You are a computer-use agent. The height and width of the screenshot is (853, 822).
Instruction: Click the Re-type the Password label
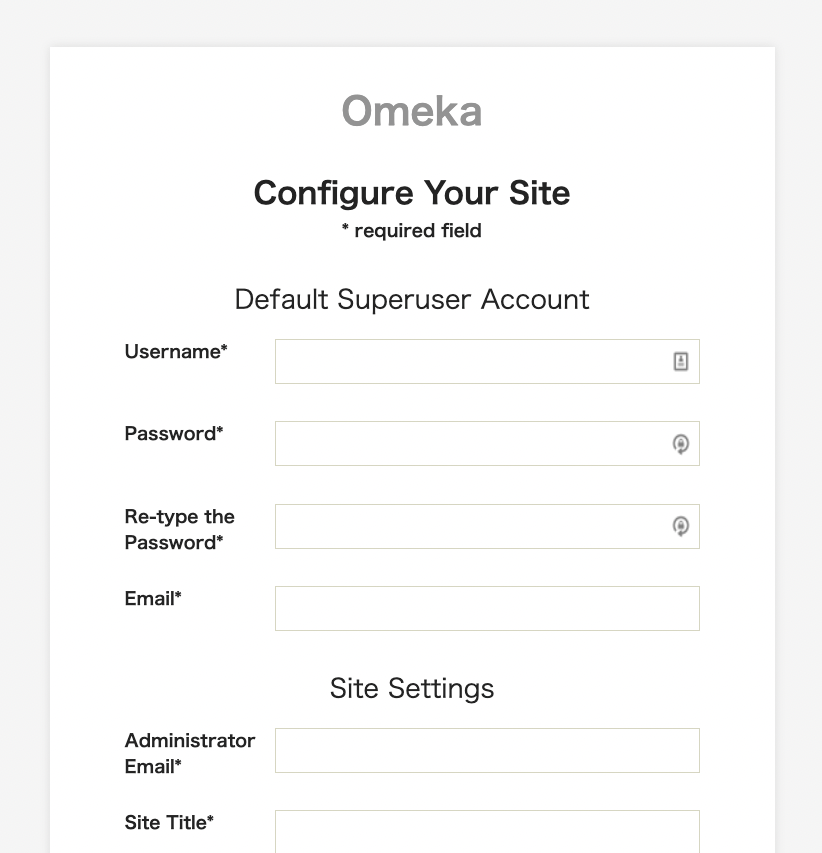click(x=179, y=529)
